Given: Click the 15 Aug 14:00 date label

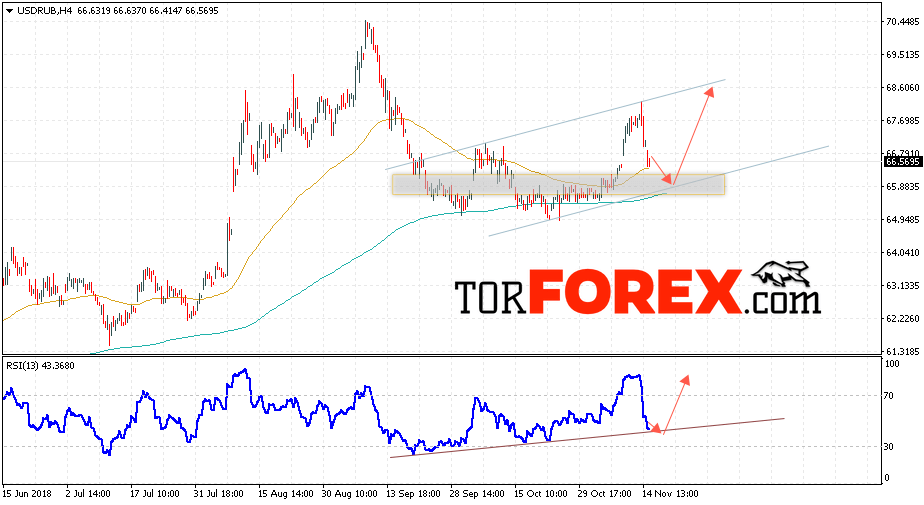Looking at the screenshot, I should pyautogui.click(x=285, y=494).
